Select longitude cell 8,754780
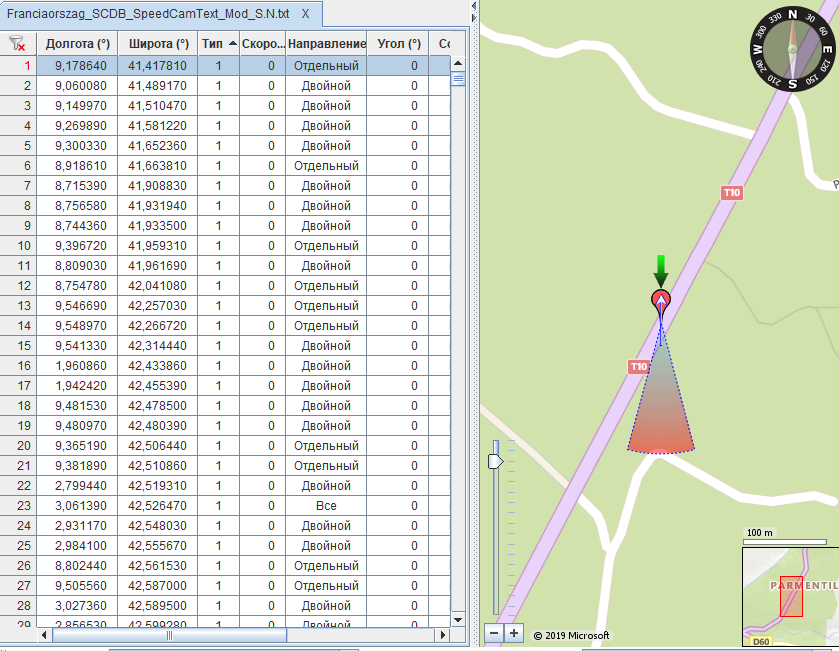 pos(77,286)
